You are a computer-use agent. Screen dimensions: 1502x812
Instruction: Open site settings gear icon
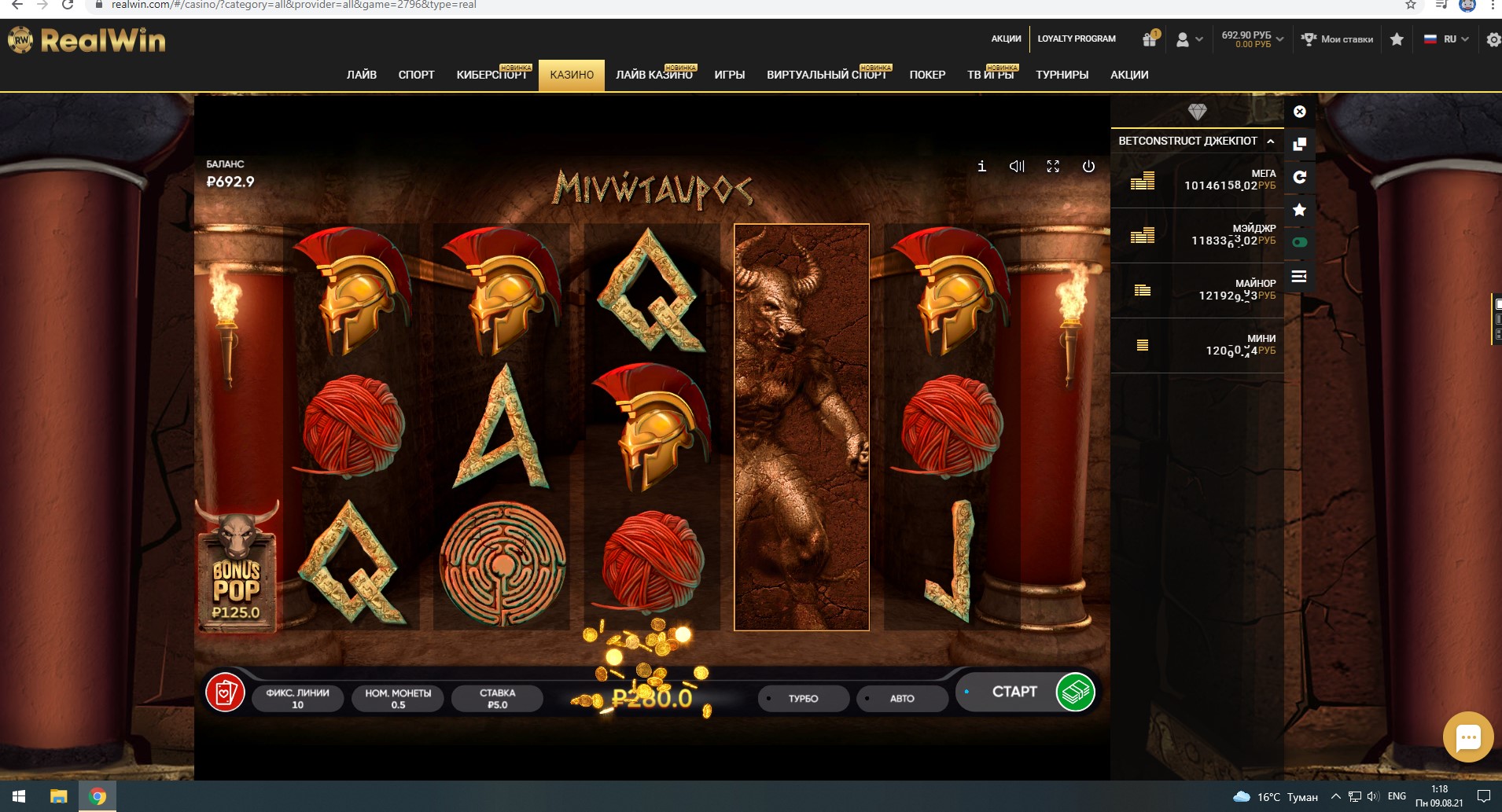pyautogui.click(x=1493, y=39)
